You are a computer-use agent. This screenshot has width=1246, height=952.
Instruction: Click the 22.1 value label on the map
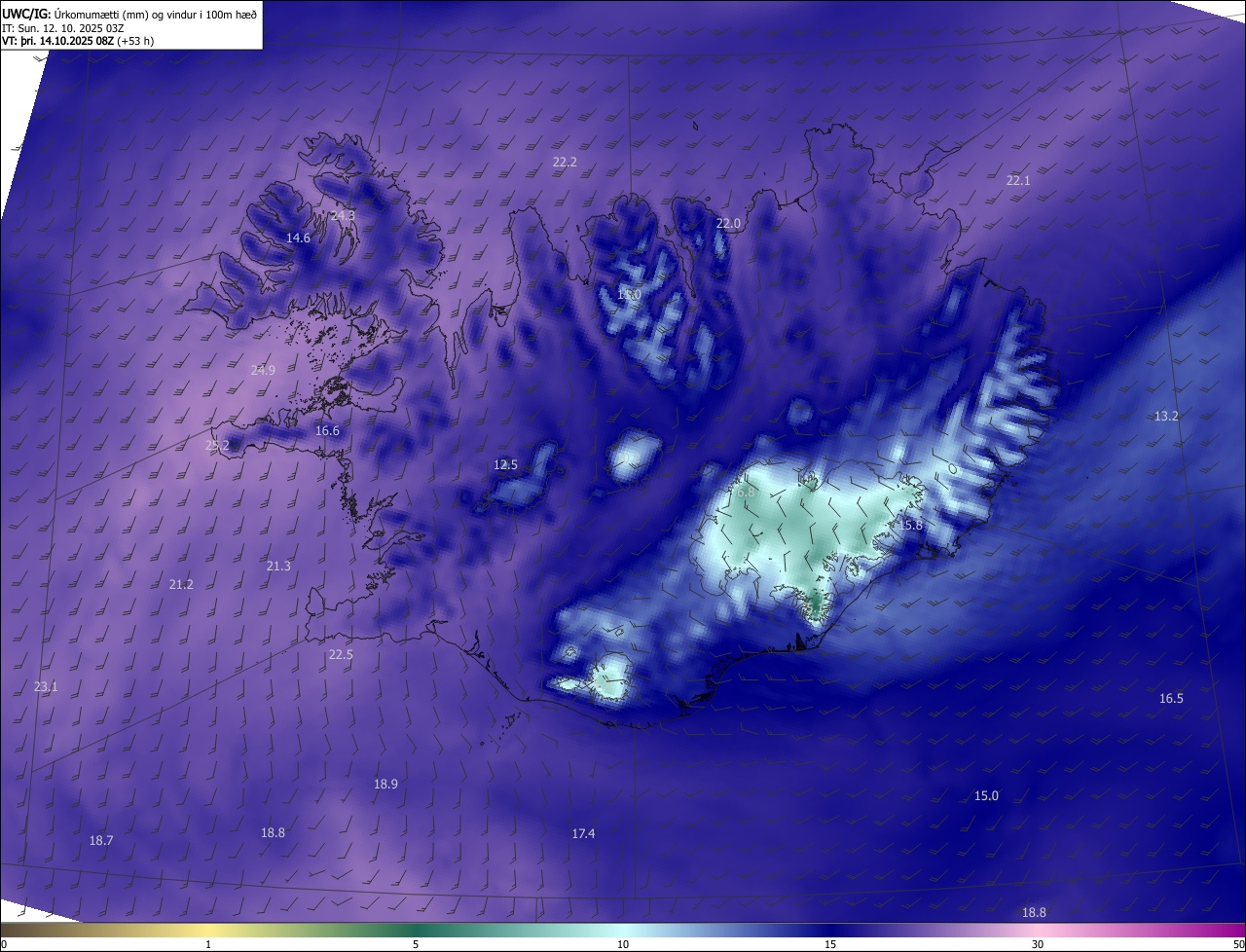click(1018, 180)
